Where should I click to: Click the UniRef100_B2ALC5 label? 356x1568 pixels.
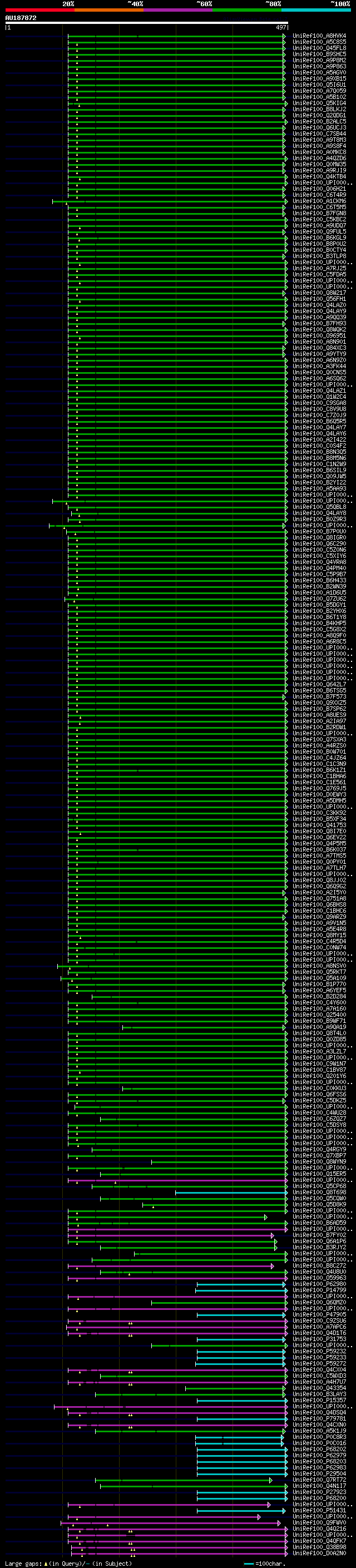click(319, 122)
